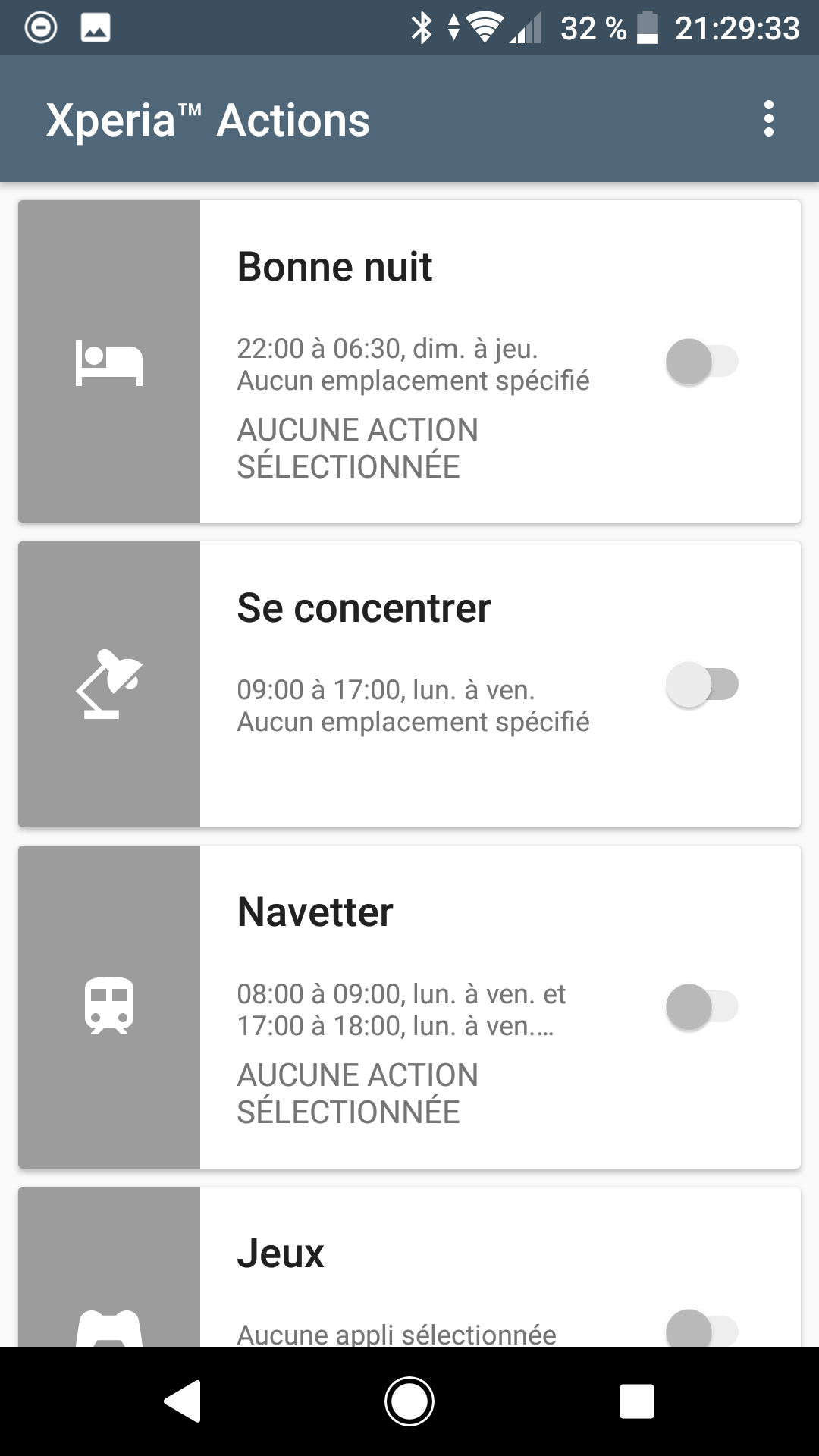Screen dimensions: 819x1456
Task: Open recent apps with square button
Action: [636, 1401]
